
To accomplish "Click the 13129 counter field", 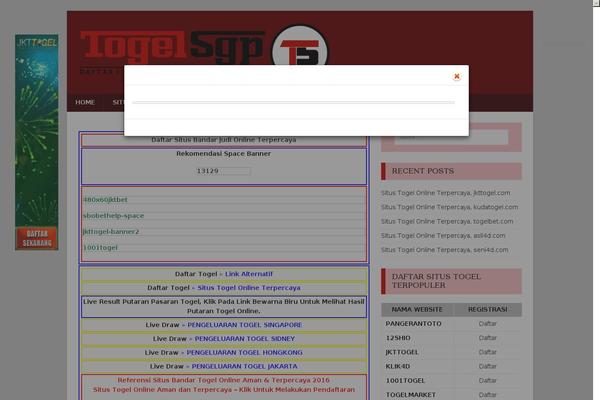I will click(223, 171).
